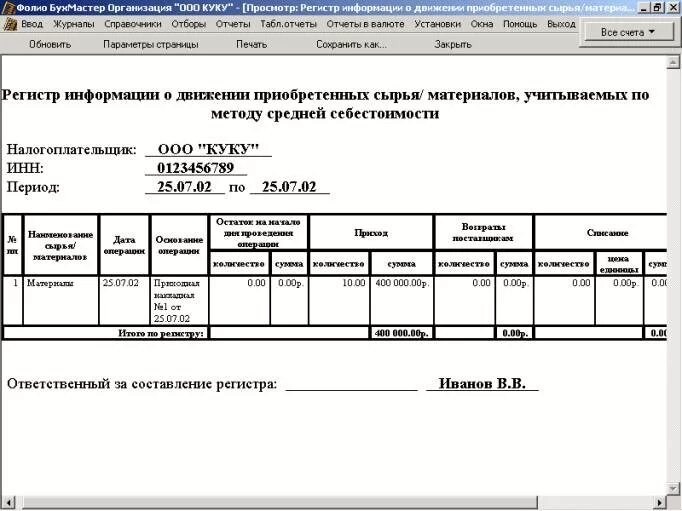
Task: Click the Наименование сырья/материалов header
Action: [60, 245]
